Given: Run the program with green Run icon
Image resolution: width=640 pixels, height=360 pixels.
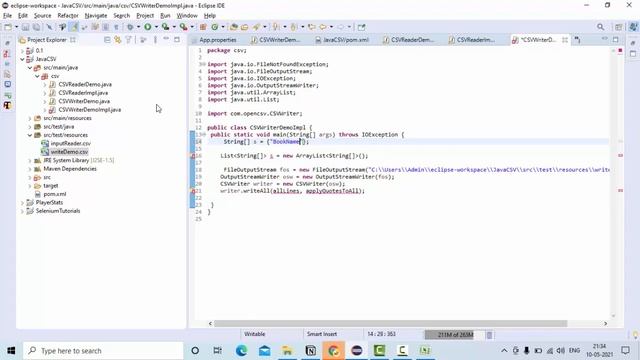Looking at the screenshot, I should click(147, 27).
